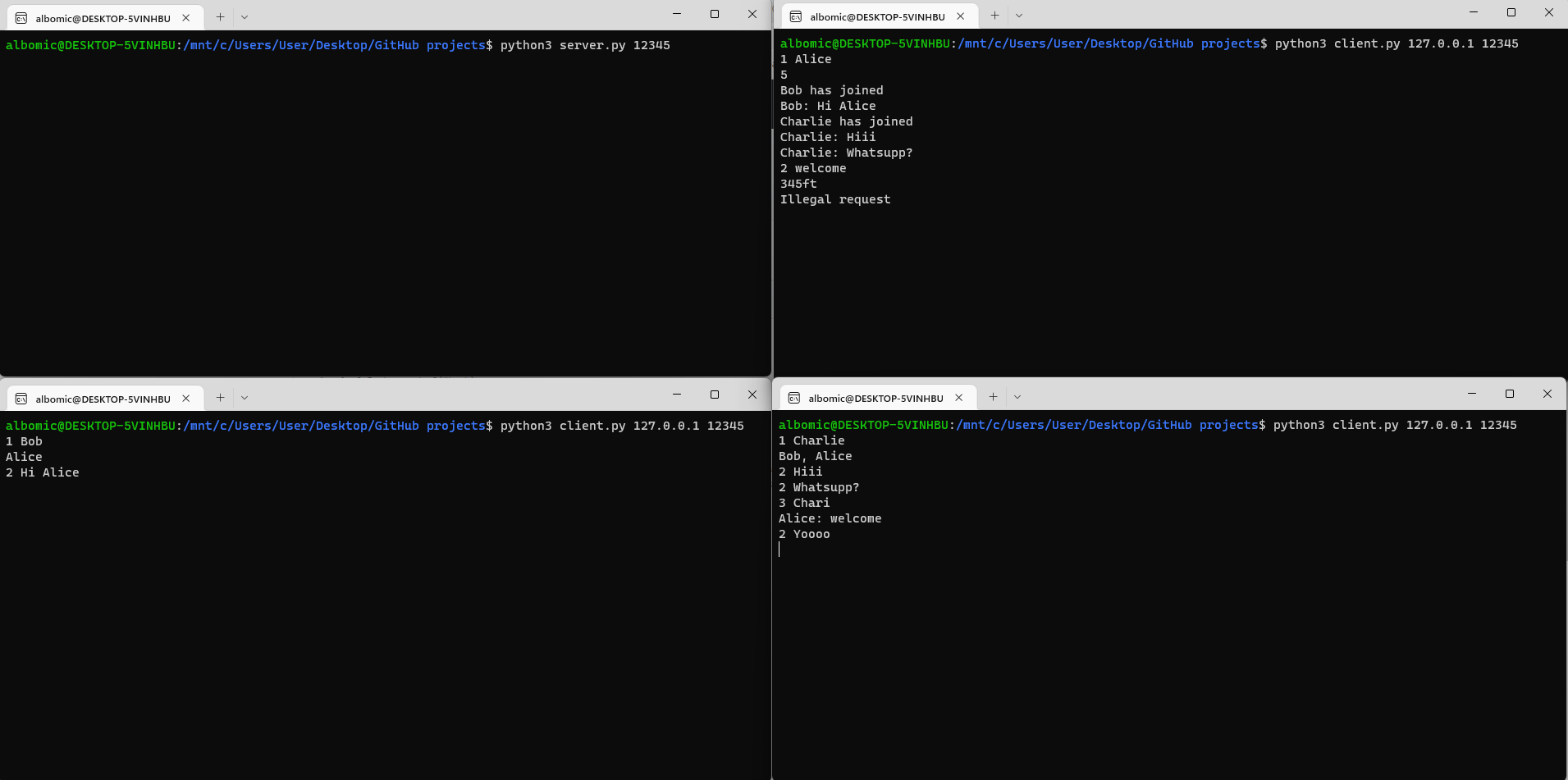Open the tab dropdown in Alice's client window

pos(1017,16)
